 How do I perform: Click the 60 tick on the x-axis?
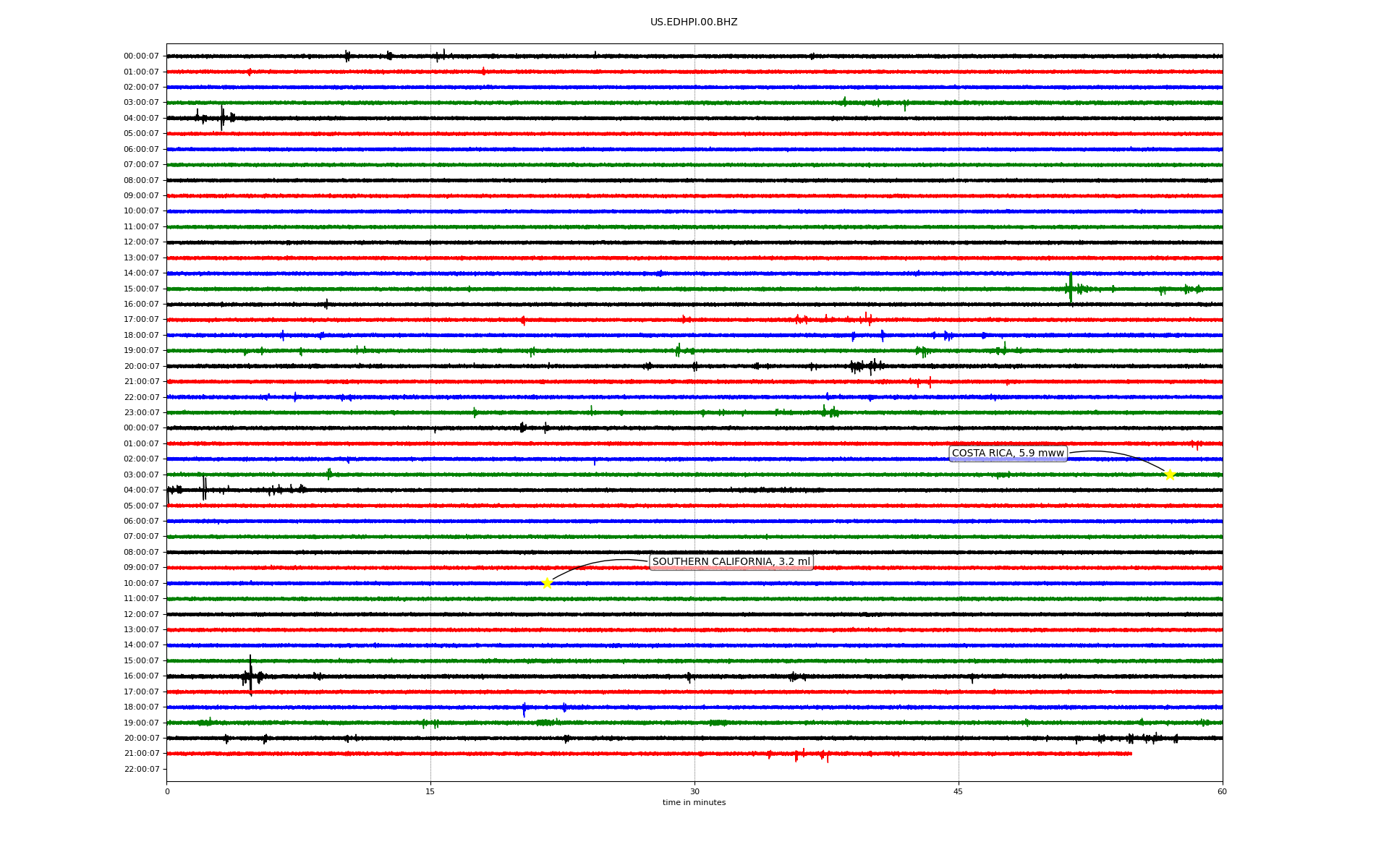pos(1222,791)
